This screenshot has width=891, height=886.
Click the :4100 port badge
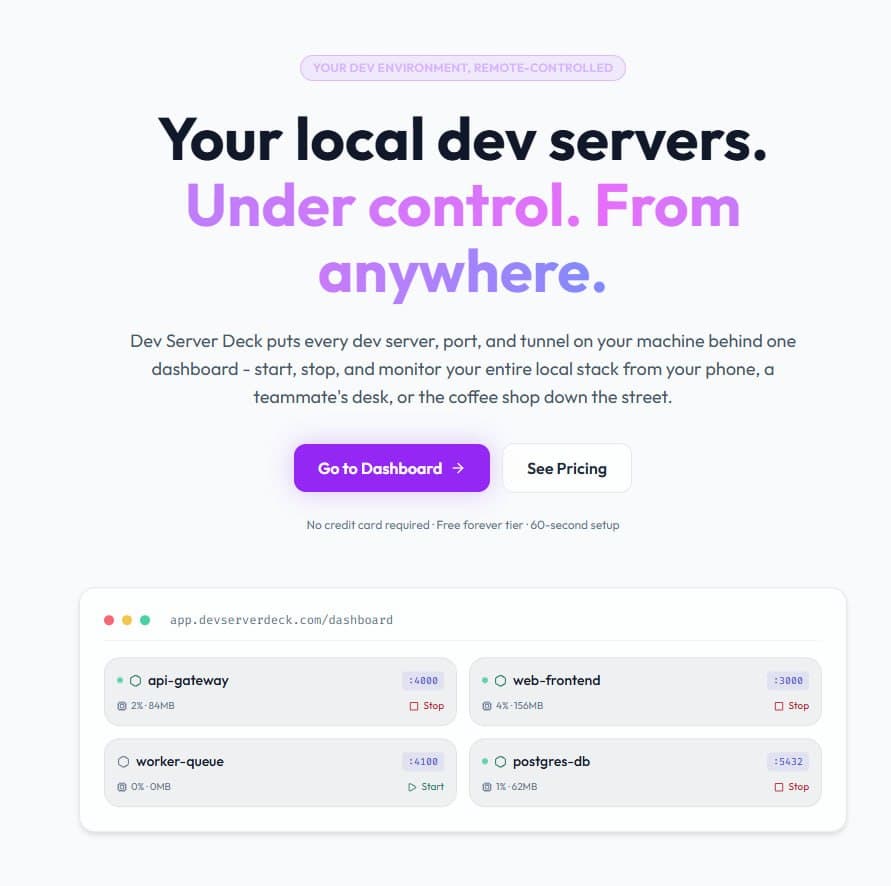pos(423,762)
